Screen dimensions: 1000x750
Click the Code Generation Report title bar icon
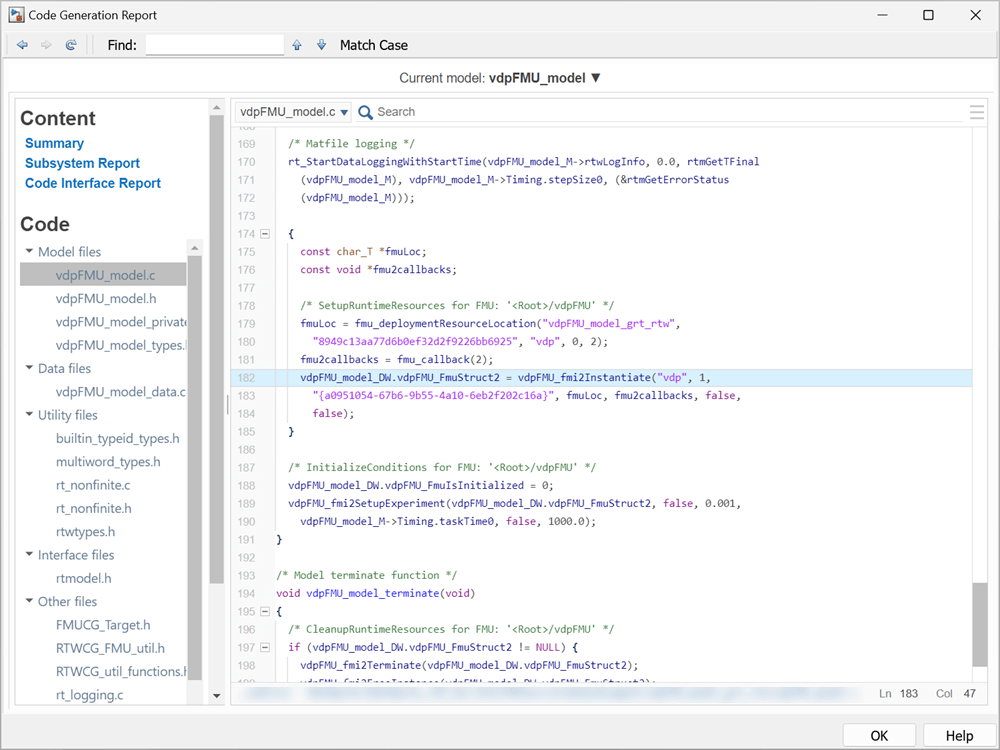coord(14,14)
